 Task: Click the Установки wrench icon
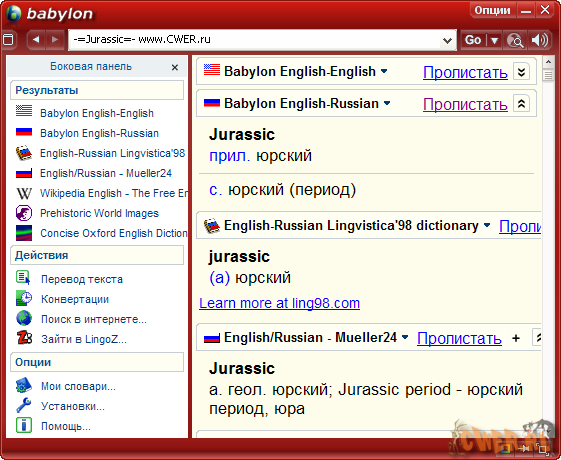point(24,405)
